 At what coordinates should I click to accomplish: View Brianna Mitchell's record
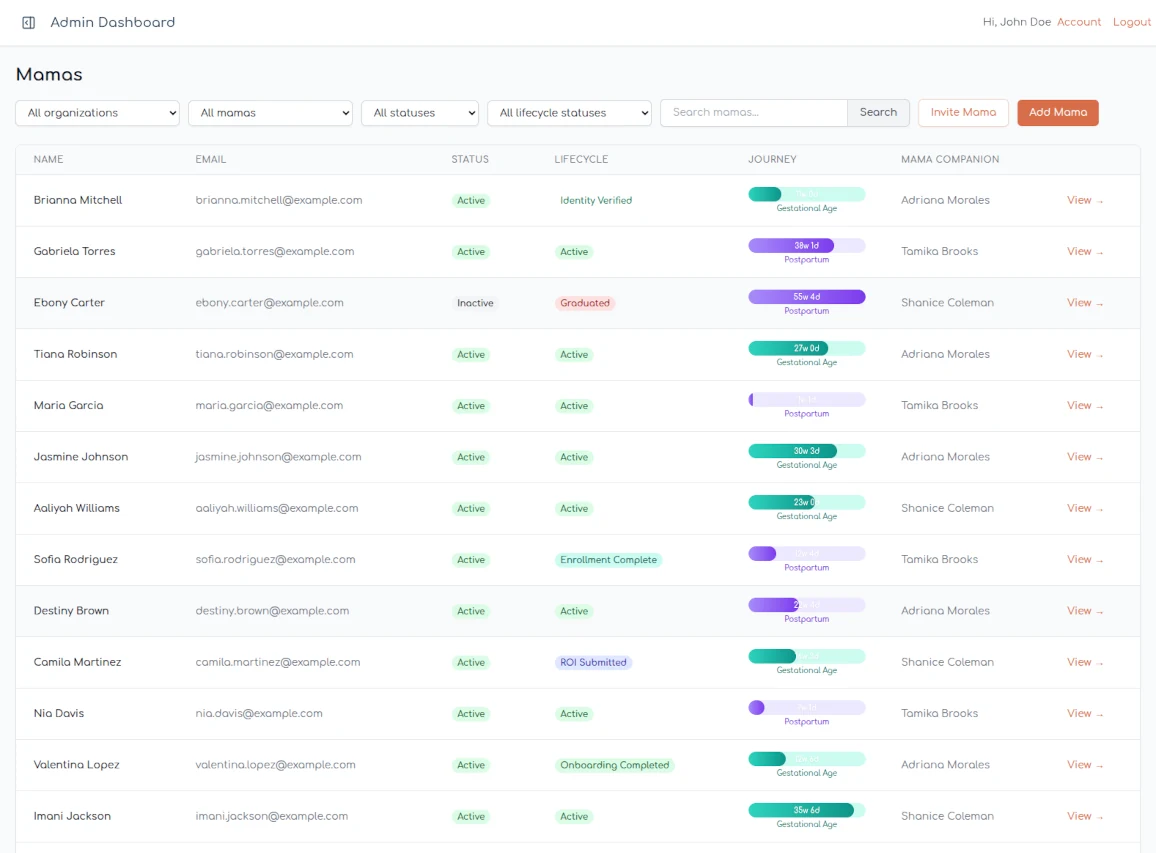tap(1084, 201)
